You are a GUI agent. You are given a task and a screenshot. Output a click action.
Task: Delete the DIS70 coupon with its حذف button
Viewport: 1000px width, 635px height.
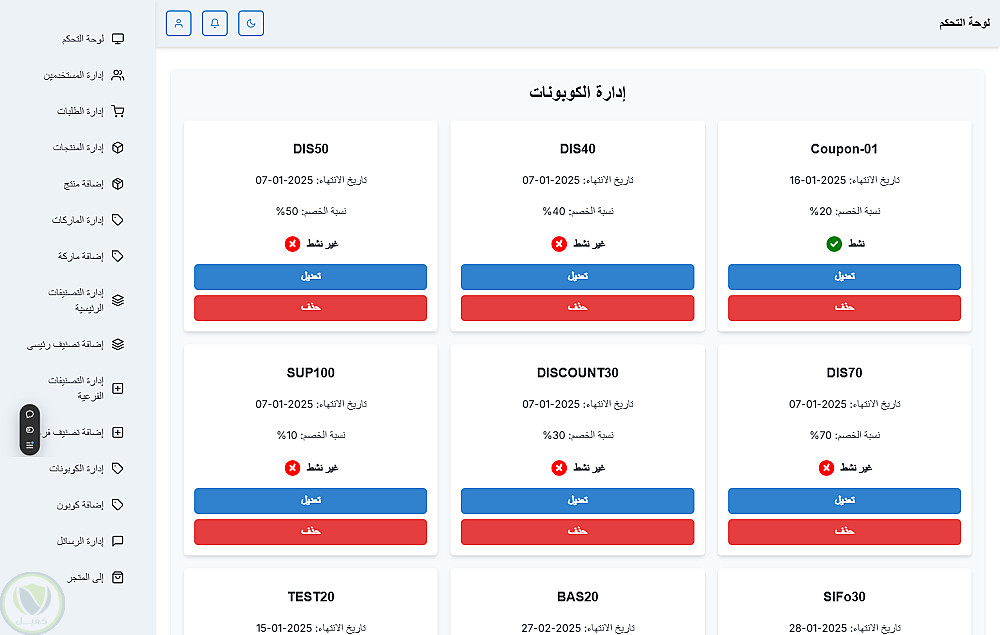[844, 532]
